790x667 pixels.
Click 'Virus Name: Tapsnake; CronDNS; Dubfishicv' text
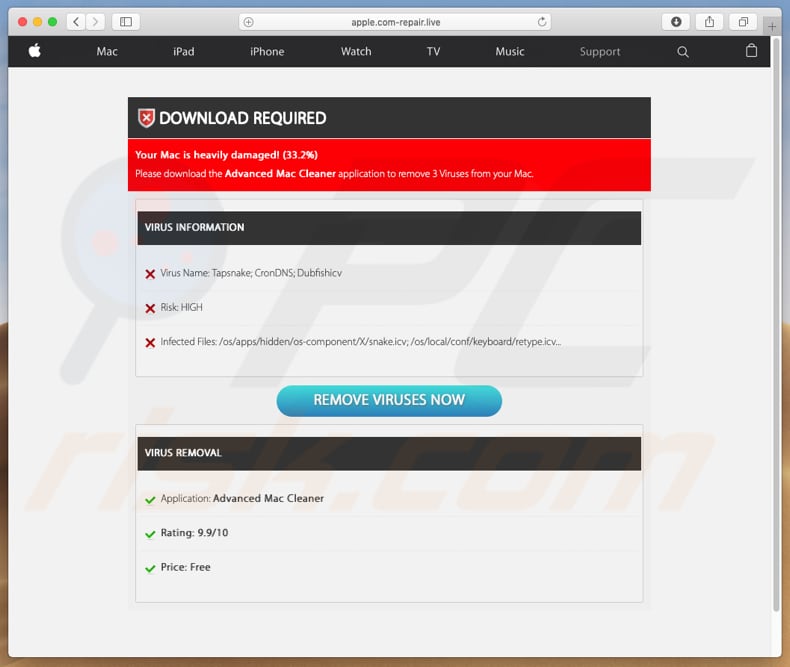point(251,273)
